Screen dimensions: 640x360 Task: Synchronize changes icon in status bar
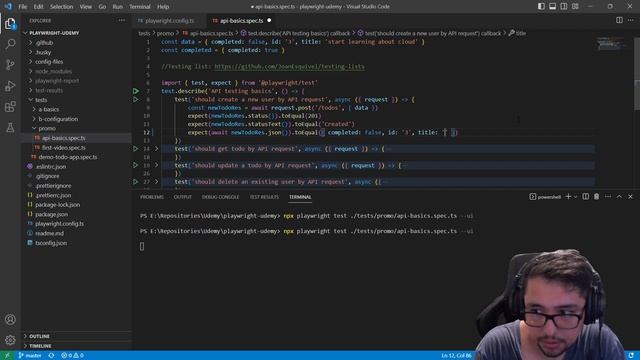tap(51, 356)
